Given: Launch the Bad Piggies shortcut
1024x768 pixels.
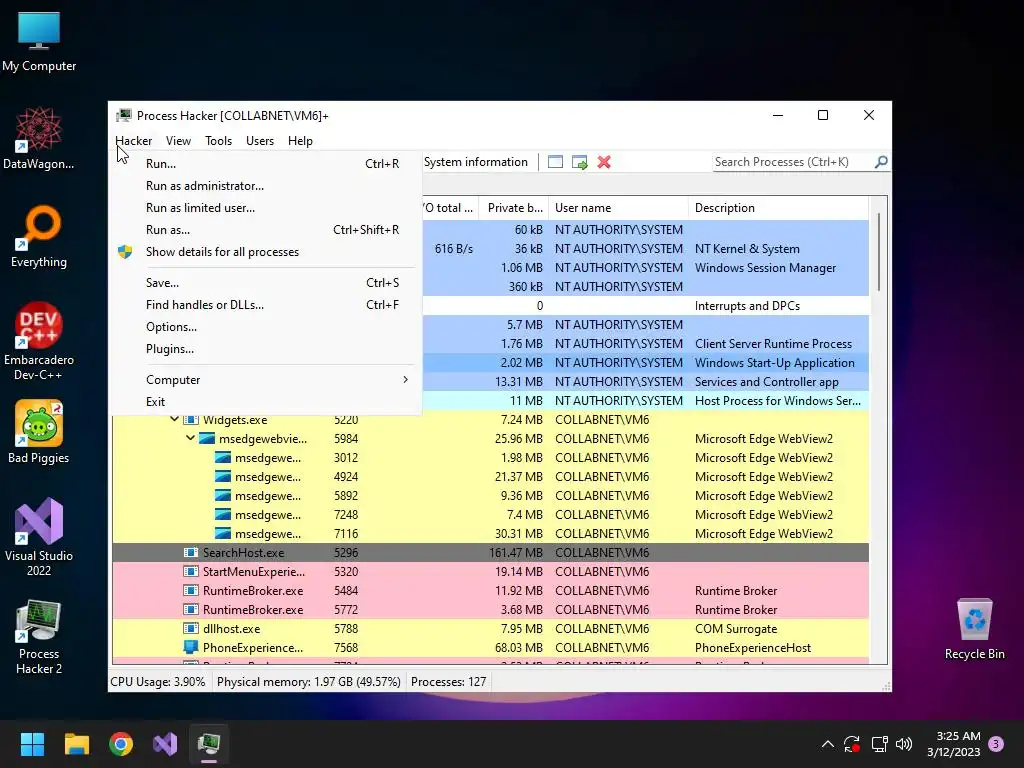Looking at the screenshot, I should point(39,432).
